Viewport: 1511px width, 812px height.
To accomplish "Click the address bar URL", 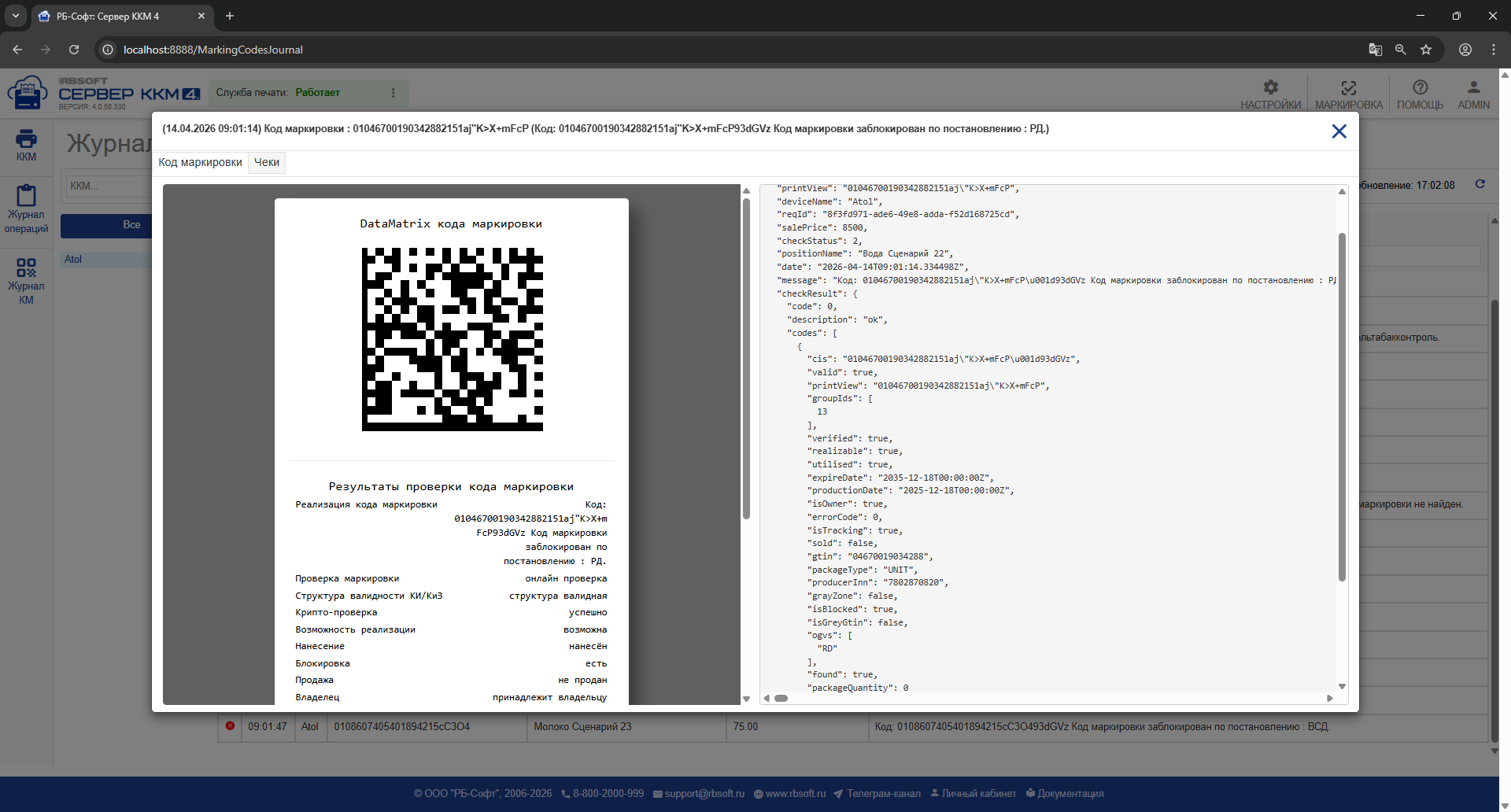I will click(213, 50).
